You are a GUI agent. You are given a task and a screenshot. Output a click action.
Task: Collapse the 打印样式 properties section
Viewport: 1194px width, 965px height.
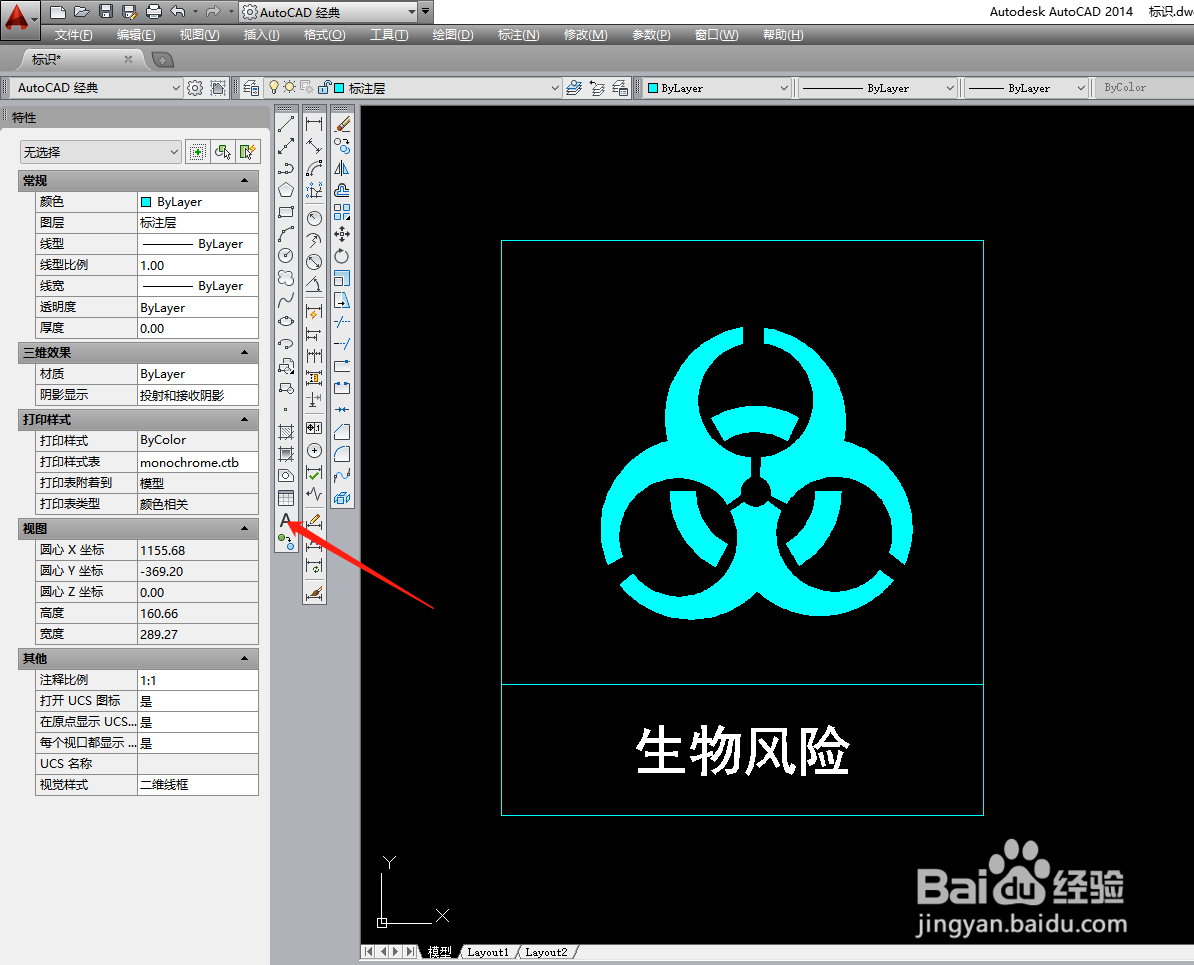tap(244, 420)
